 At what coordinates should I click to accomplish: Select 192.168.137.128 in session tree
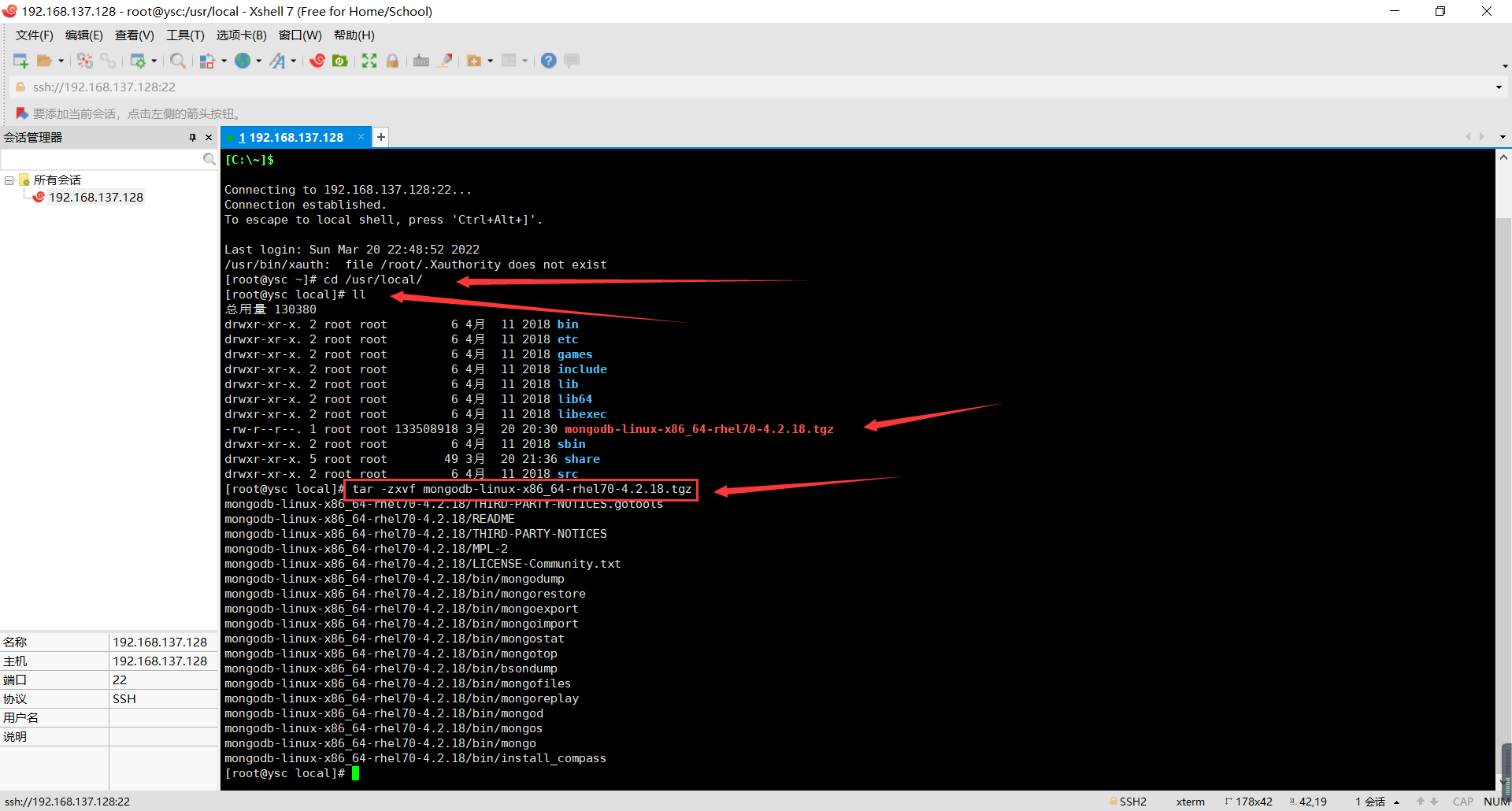pyautogui.click(x=96, y=198)
